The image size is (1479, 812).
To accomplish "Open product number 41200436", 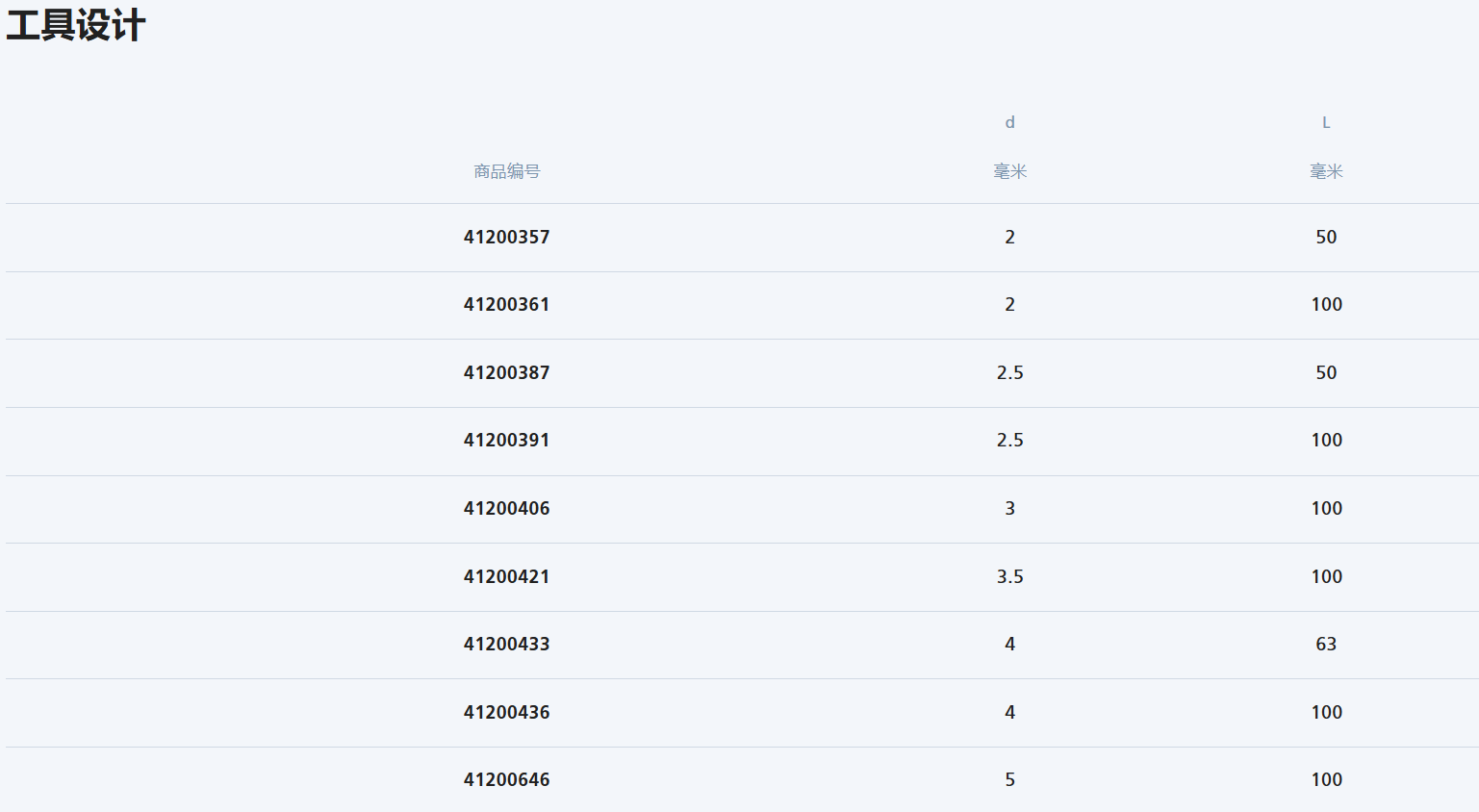I will point(506,712).
